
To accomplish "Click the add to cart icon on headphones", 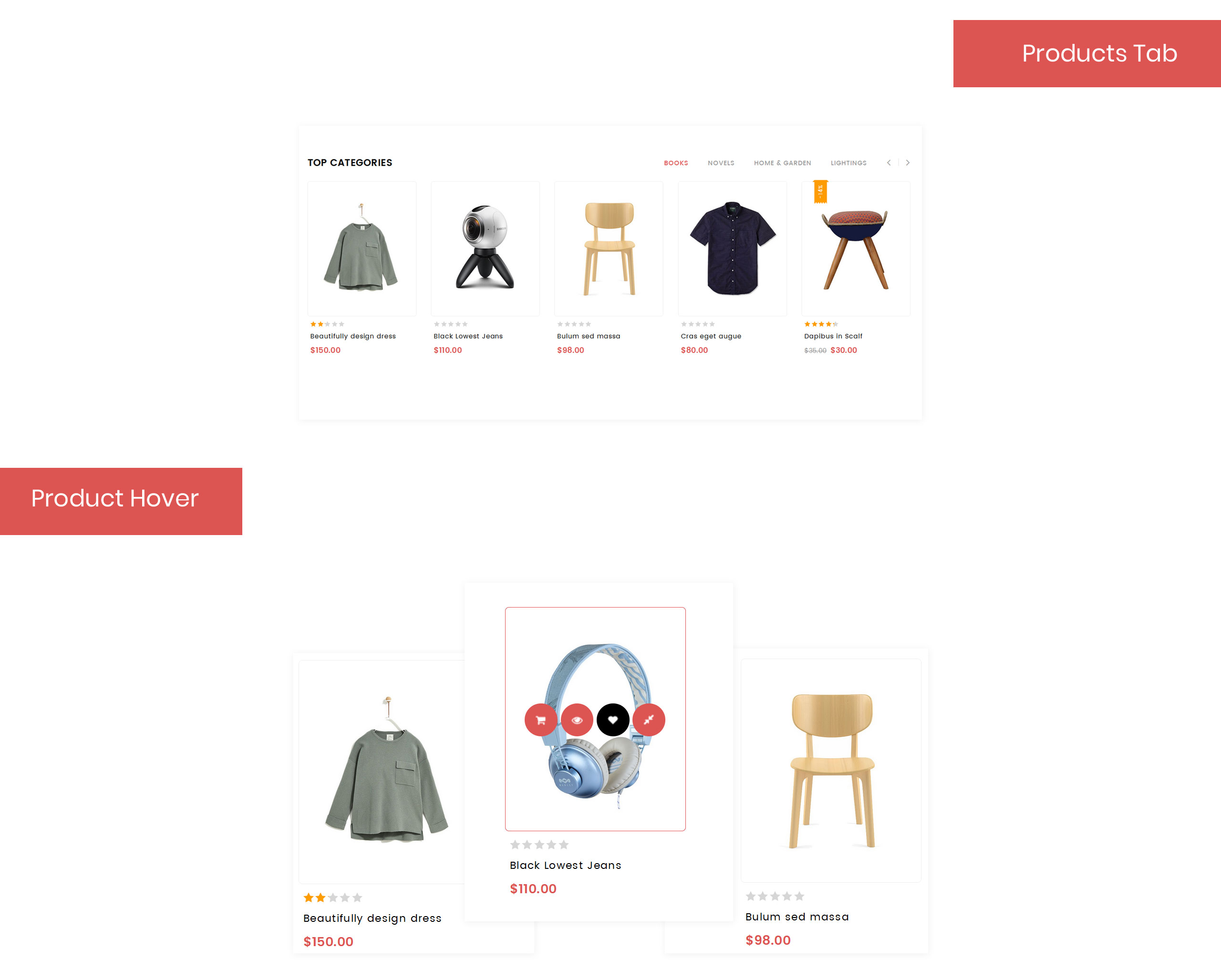I will coord(540,720).
